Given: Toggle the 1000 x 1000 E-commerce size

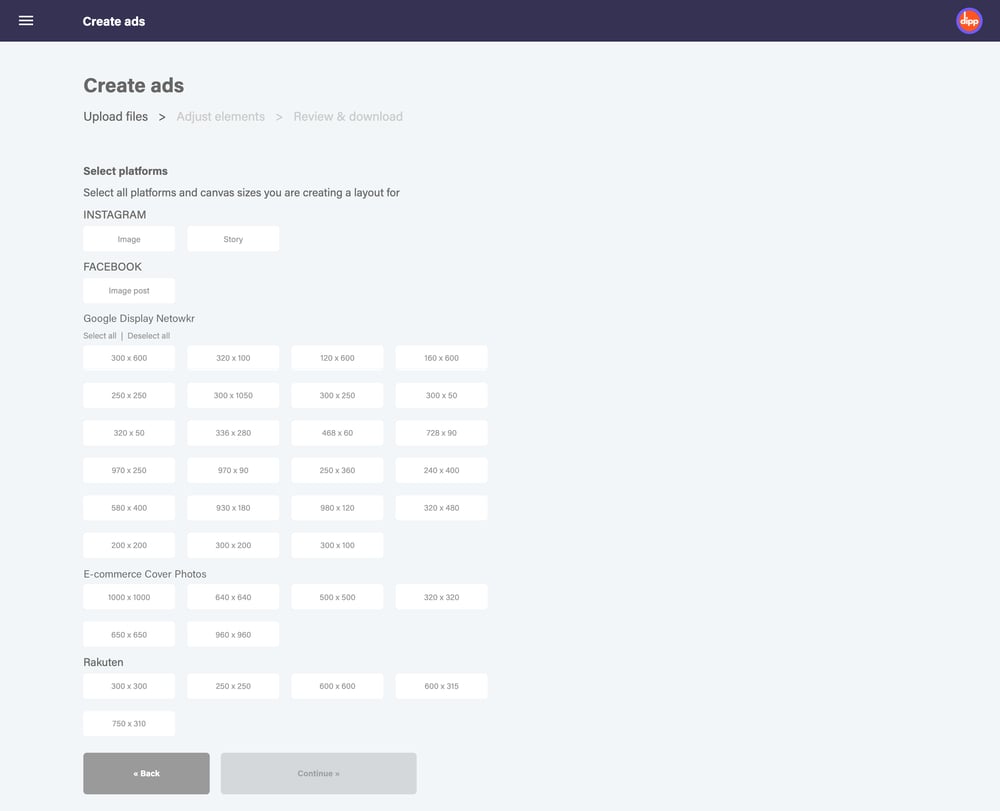Looking at the screenshot, I should point(129,596).
